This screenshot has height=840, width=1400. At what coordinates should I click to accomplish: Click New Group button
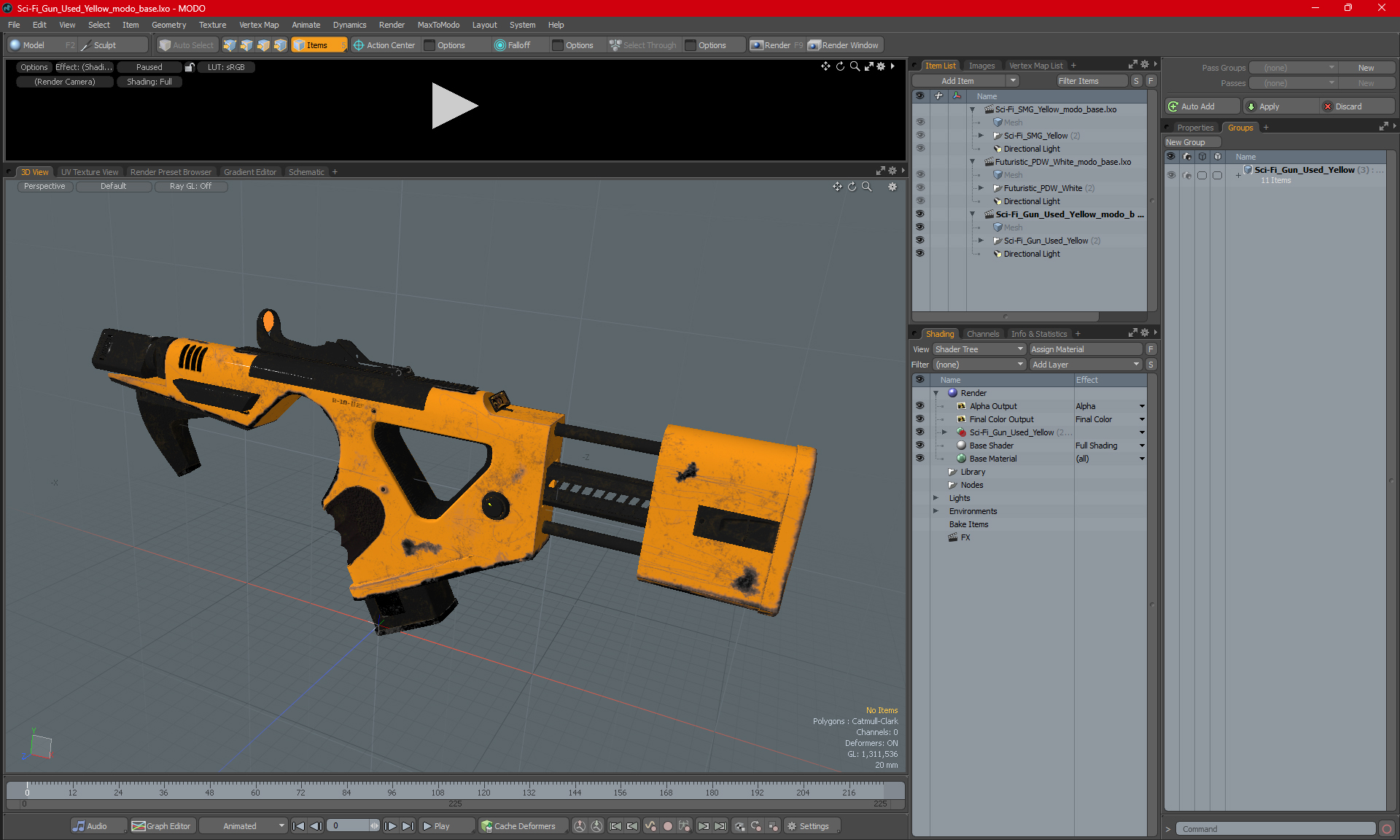(1191, 142)
